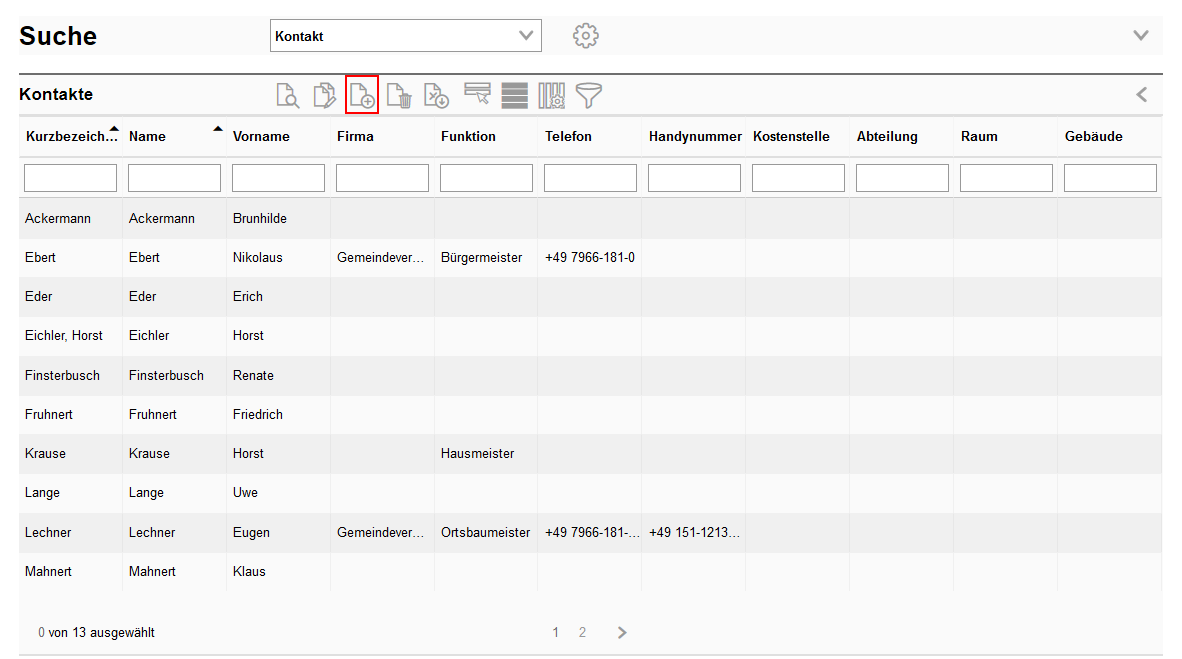Click the next page arrow
Image resolution: width=1182 pixels, height=659 pixels.
[x=622, y=632]
